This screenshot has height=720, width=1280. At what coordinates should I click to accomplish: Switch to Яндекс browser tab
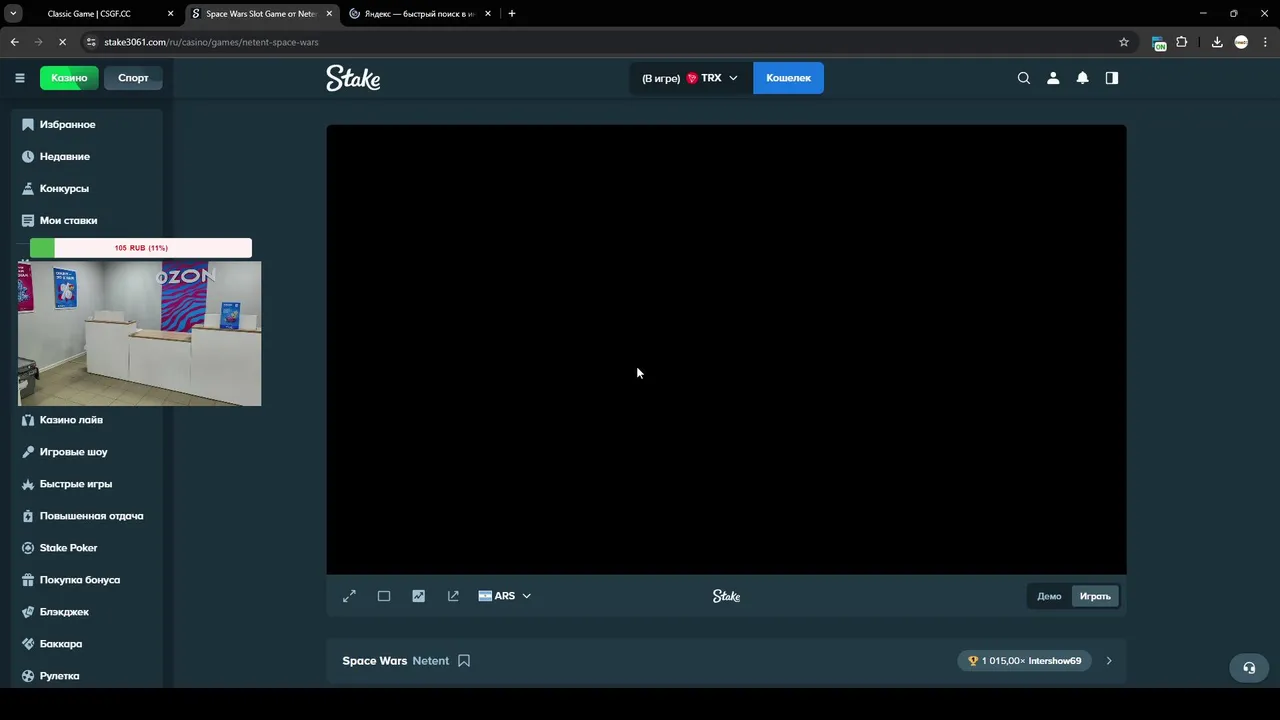tap(418, 14)
